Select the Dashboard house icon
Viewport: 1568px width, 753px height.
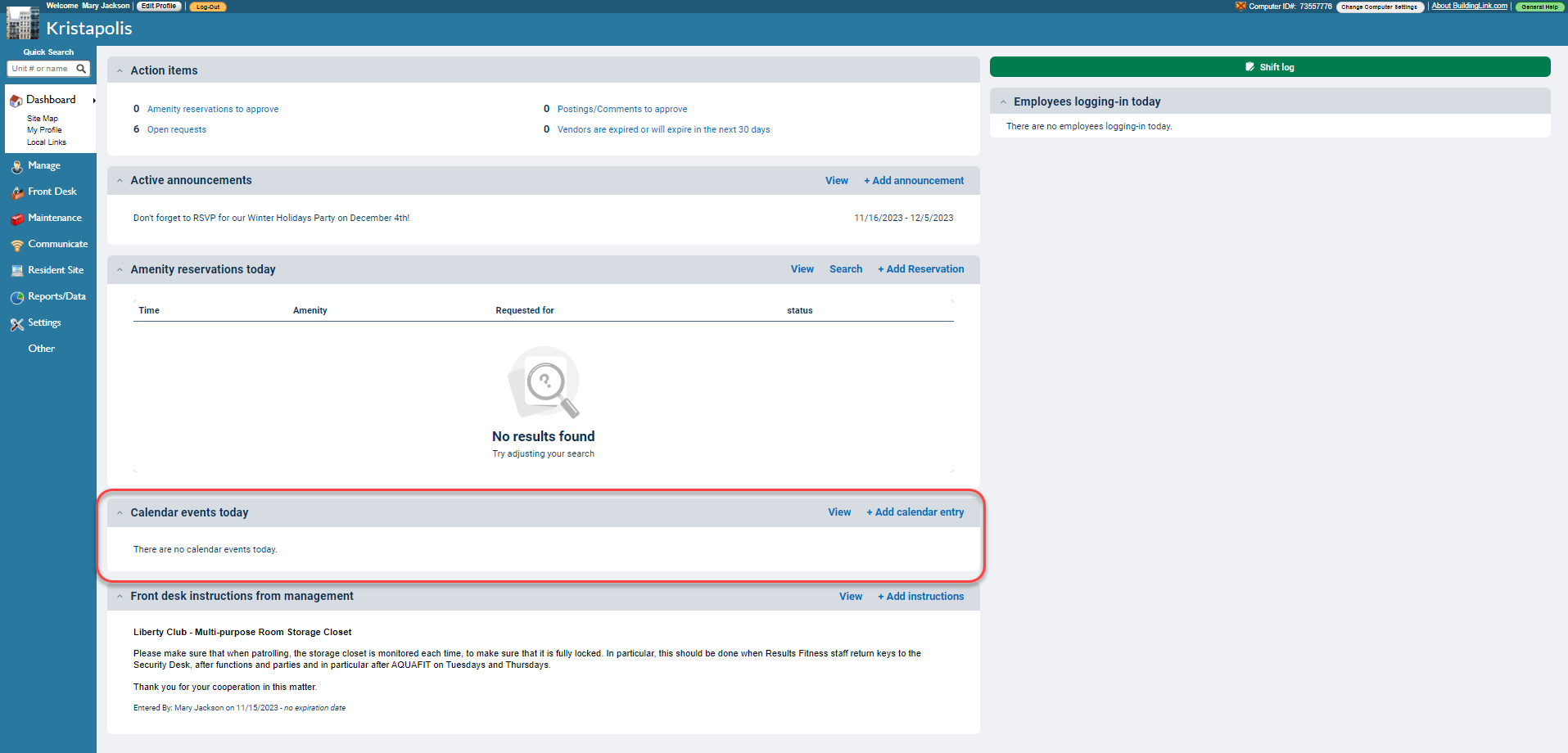tap(16, 99)
